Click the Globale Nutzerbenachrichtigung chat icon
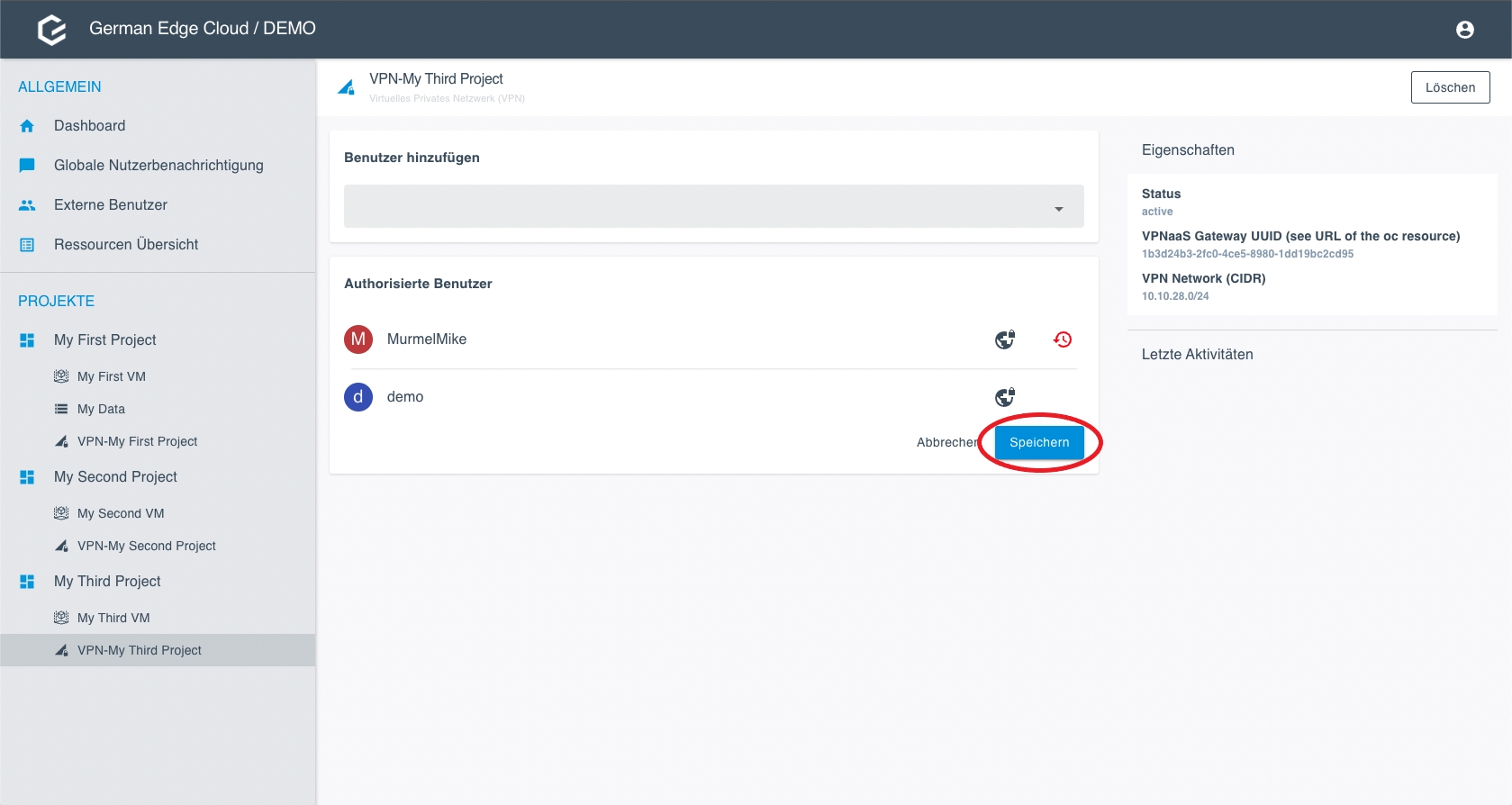 point(27,166)
